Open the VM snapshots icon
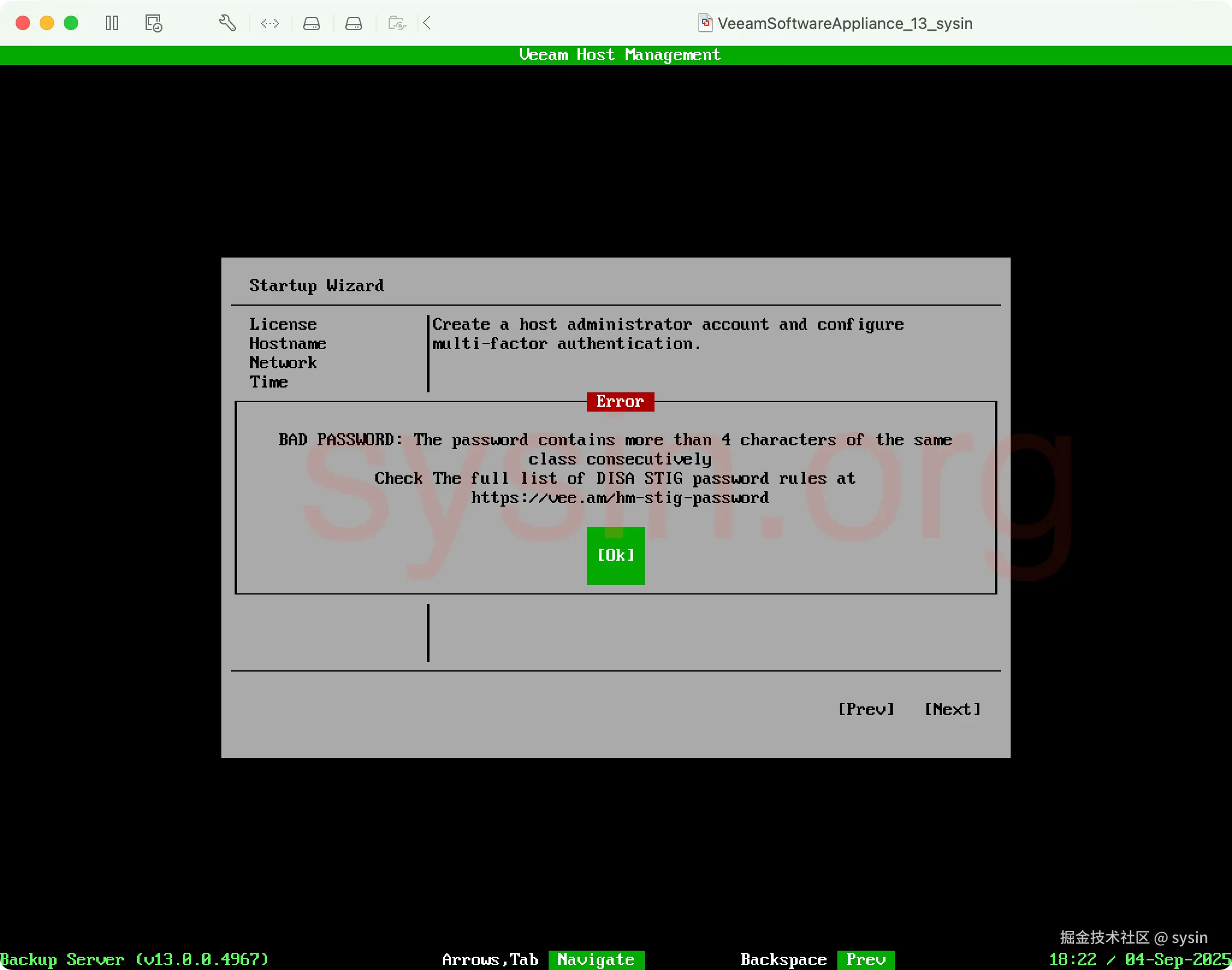 pyautogui.click(x=153, y=23)
